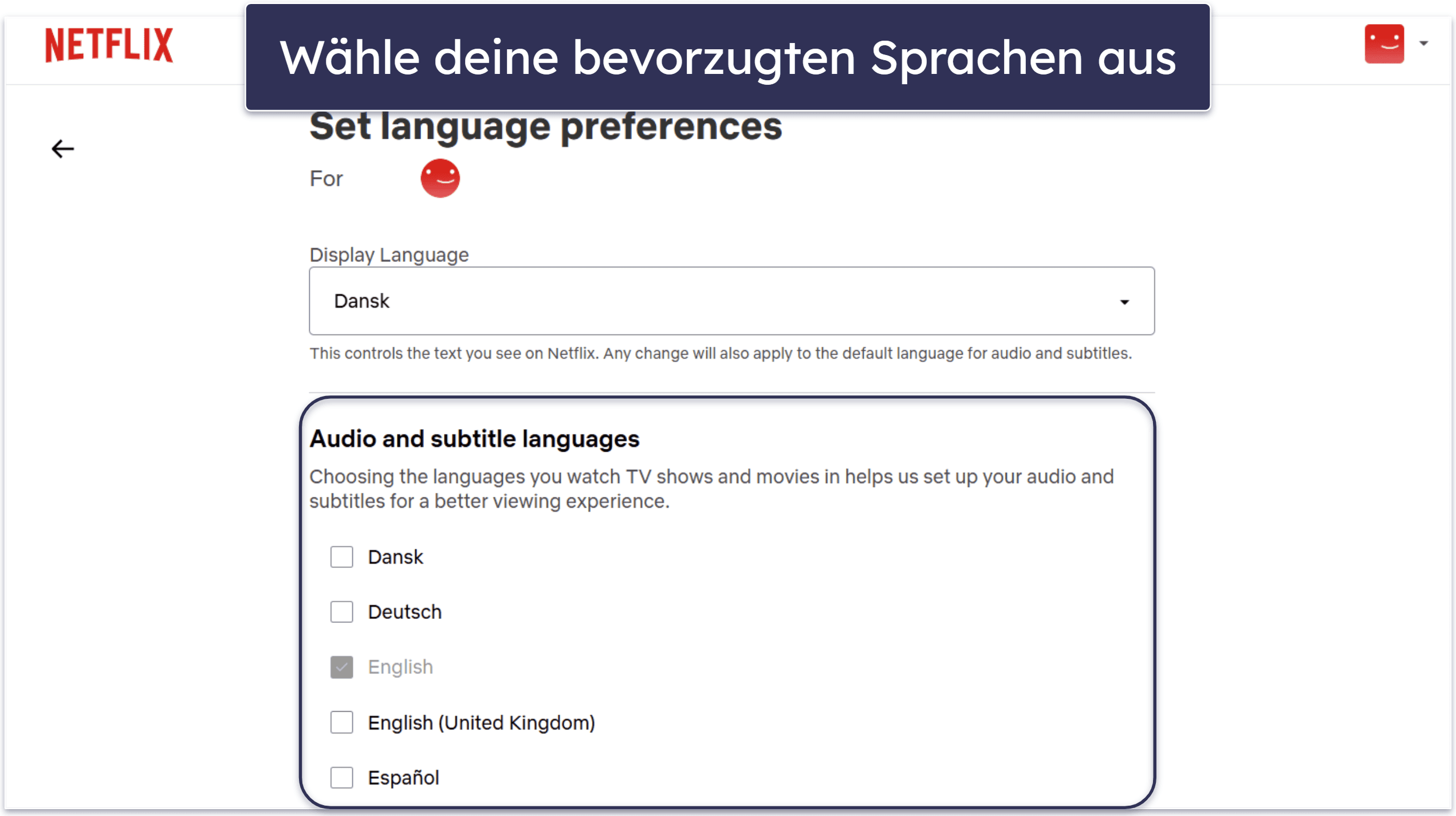This screenshot has width=1456, height=816.
Task: Enable English (United Kingdom) checkbox
Action: (341, 723)
